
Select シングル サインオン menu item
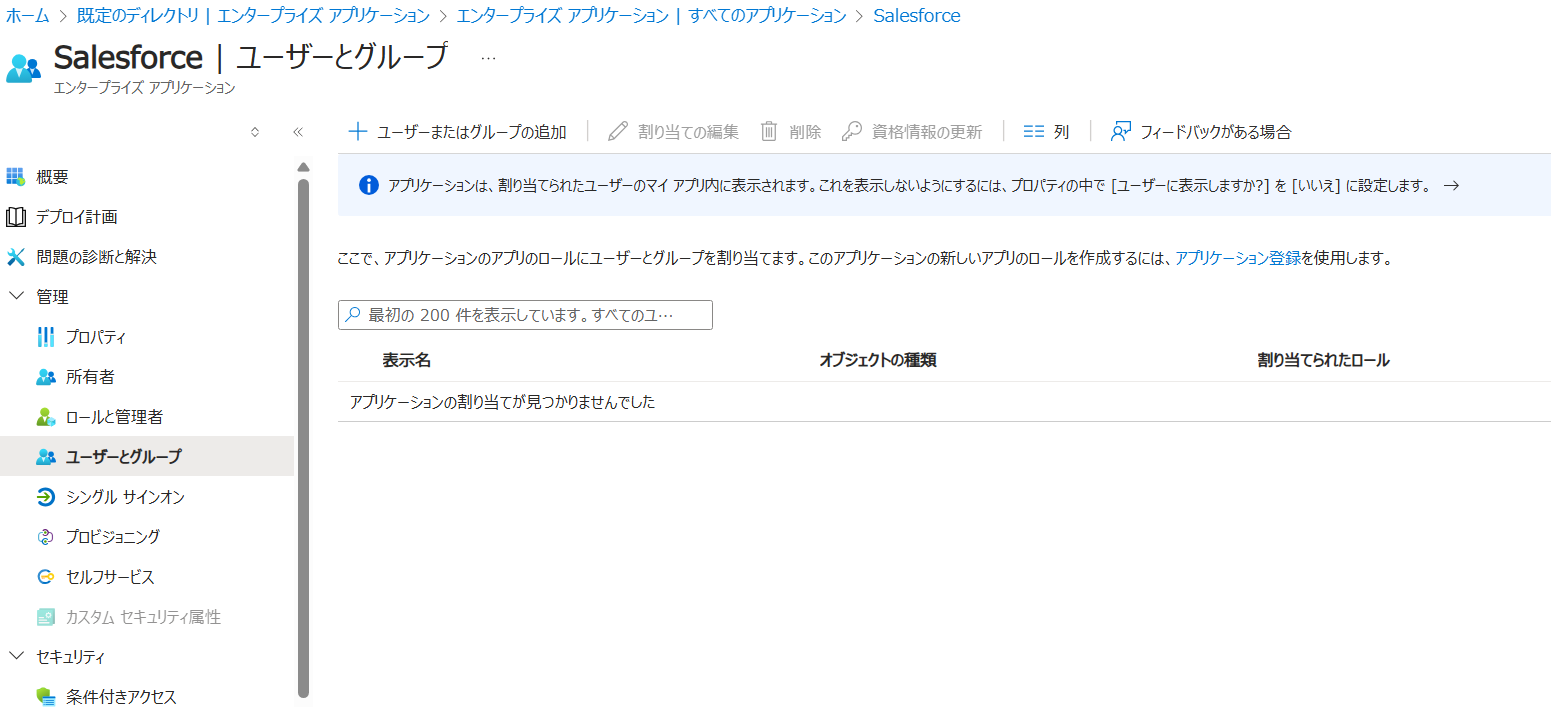pos(125,497)
